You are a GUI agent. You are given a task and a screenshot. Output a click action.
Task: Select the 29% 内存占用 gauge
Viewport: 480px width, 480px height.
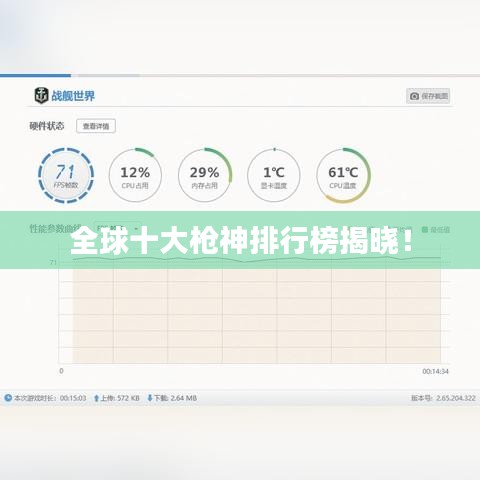click(205, 175)
